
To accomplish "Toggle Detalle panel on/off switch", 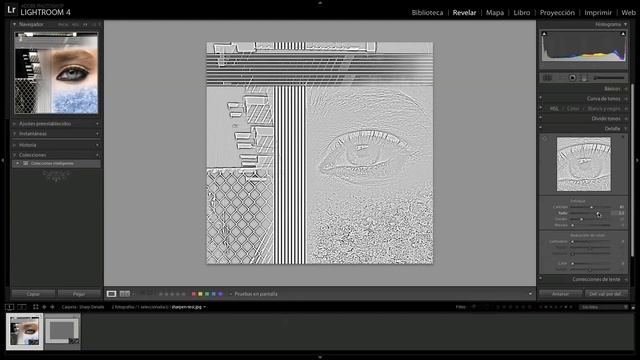I will tap(541, 128).
